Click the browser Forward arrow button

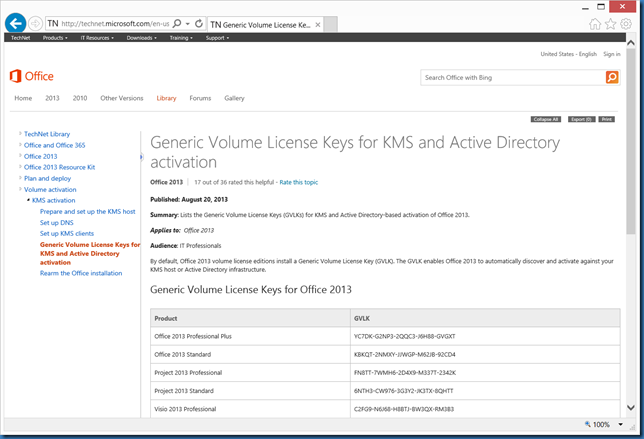(x=36, y=22)
